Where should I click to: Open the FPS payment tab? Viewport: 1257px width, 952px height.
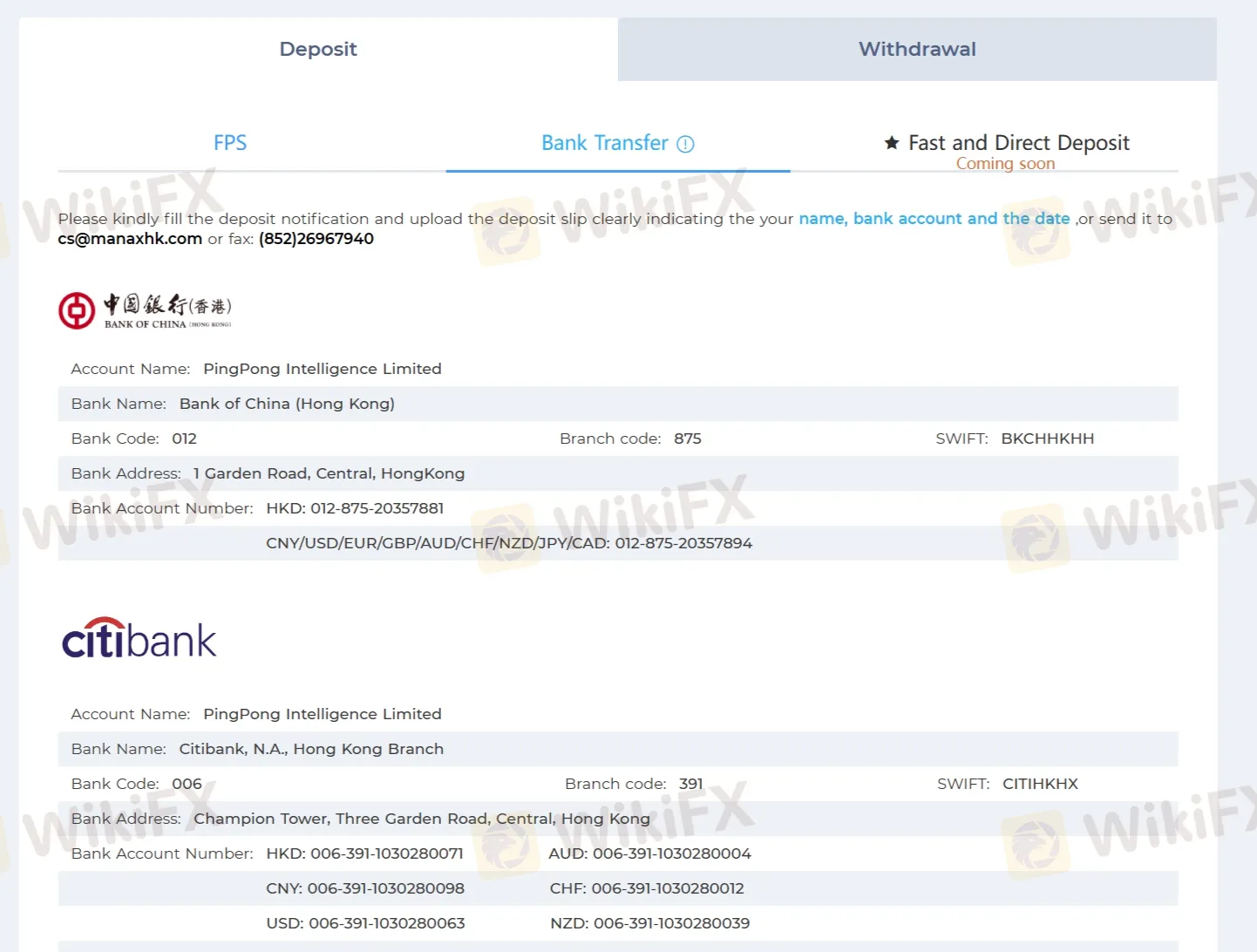click(229, 142)
